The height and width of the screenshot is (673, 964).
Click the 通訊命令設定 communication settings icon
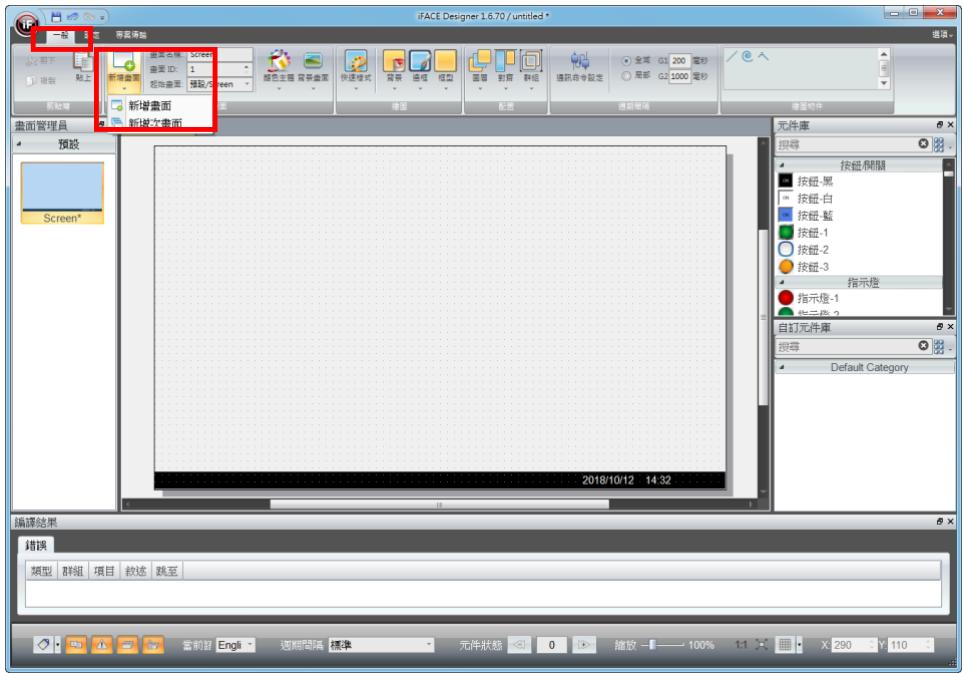(x=579, y=67)
